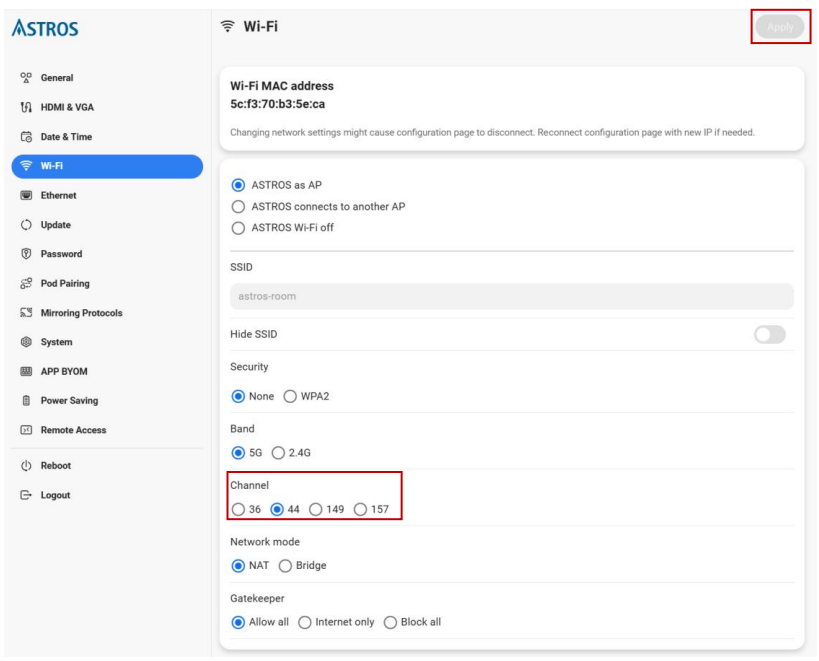Screen dimensions: 819x661
Task: Select the 2.4G band
Action: pos(278,453)
